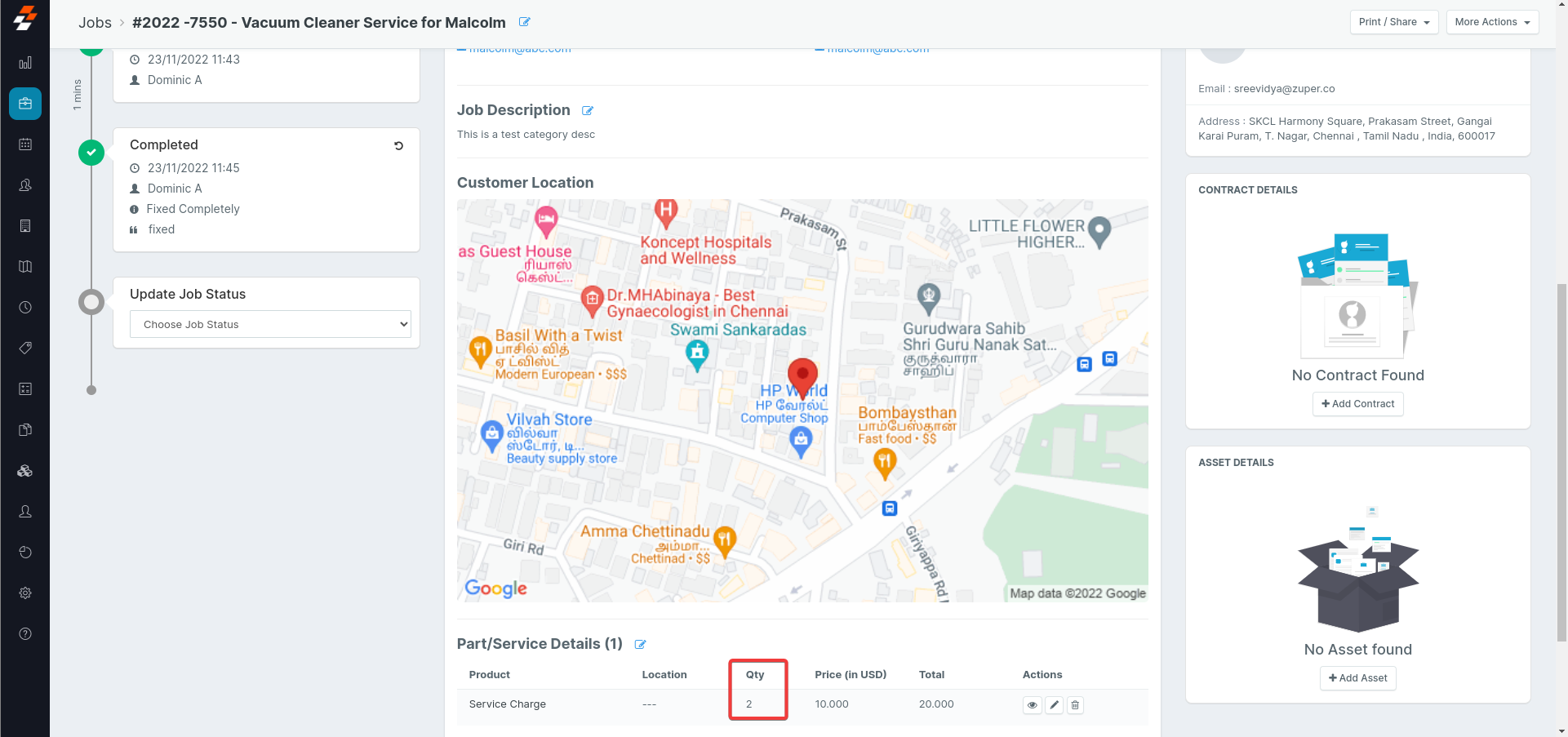This screenshot has height=737, width=1568.
Task: Edit the job title with pencil icon
Action: point(524,22)
